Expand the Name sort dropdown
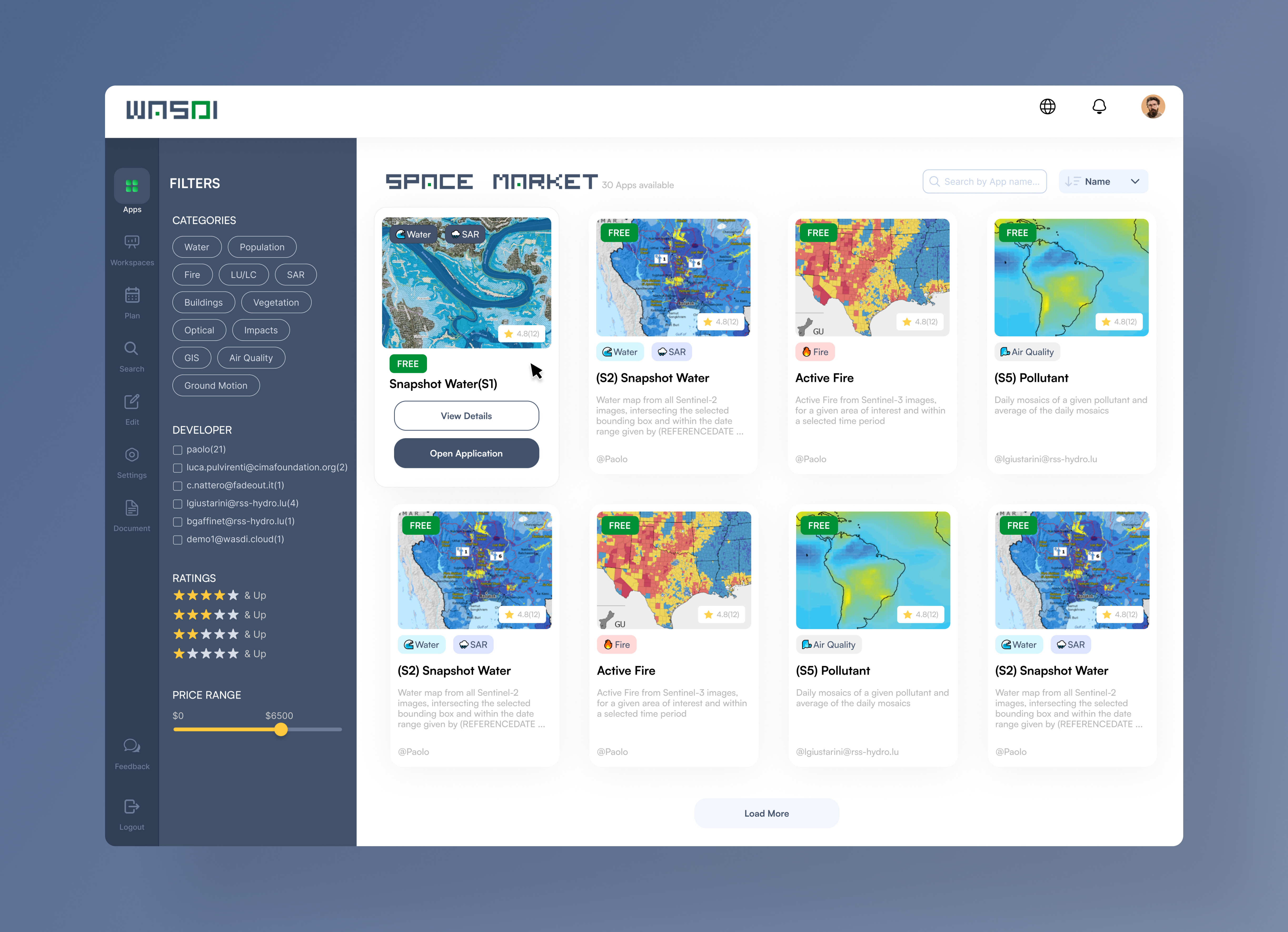This screenshot has height=932, width=1288. [1103, 182]
